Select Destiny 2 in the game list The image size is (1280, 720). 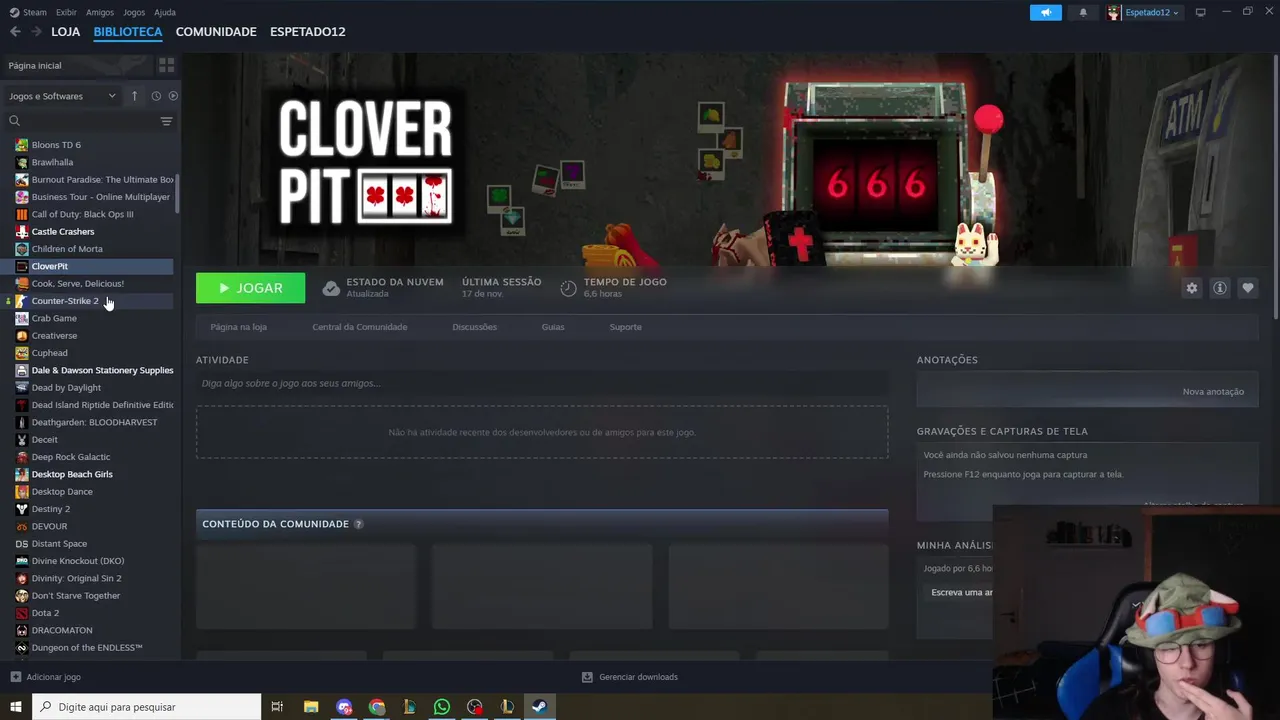pyautogui.click(x=51, y=509)
